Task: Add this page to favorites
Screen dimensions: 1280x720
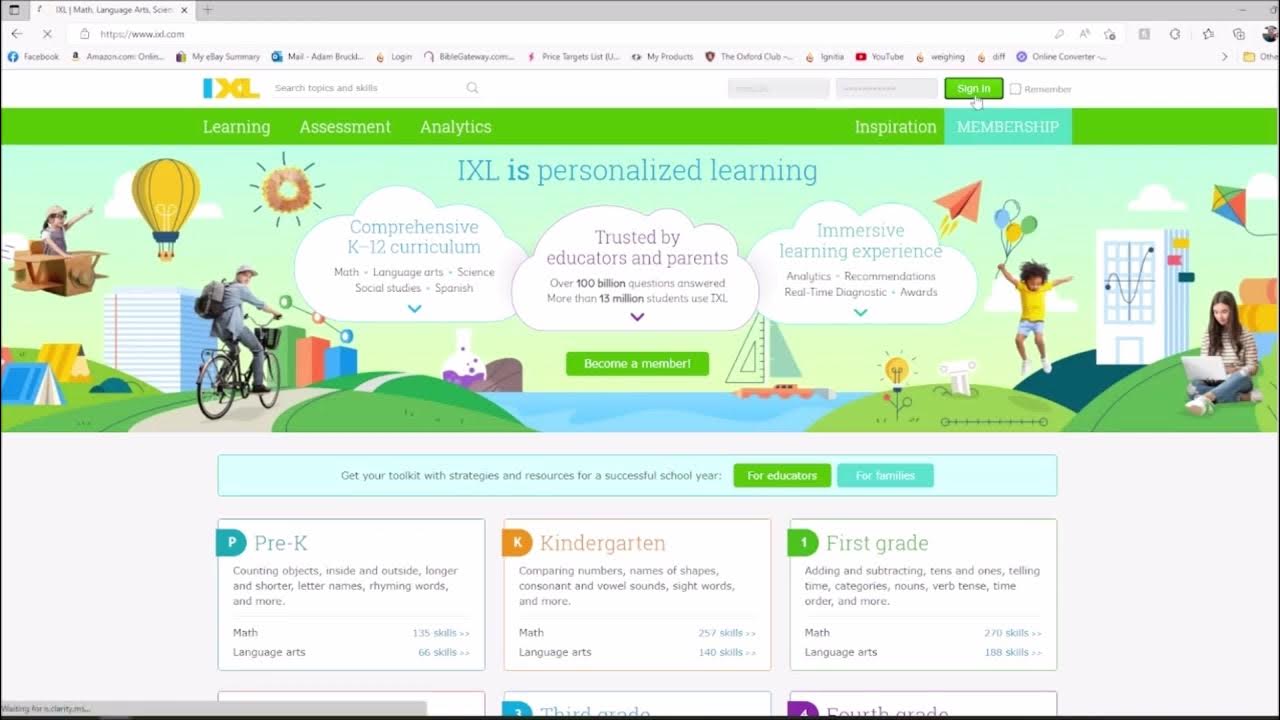Action: coord(1109,33)
